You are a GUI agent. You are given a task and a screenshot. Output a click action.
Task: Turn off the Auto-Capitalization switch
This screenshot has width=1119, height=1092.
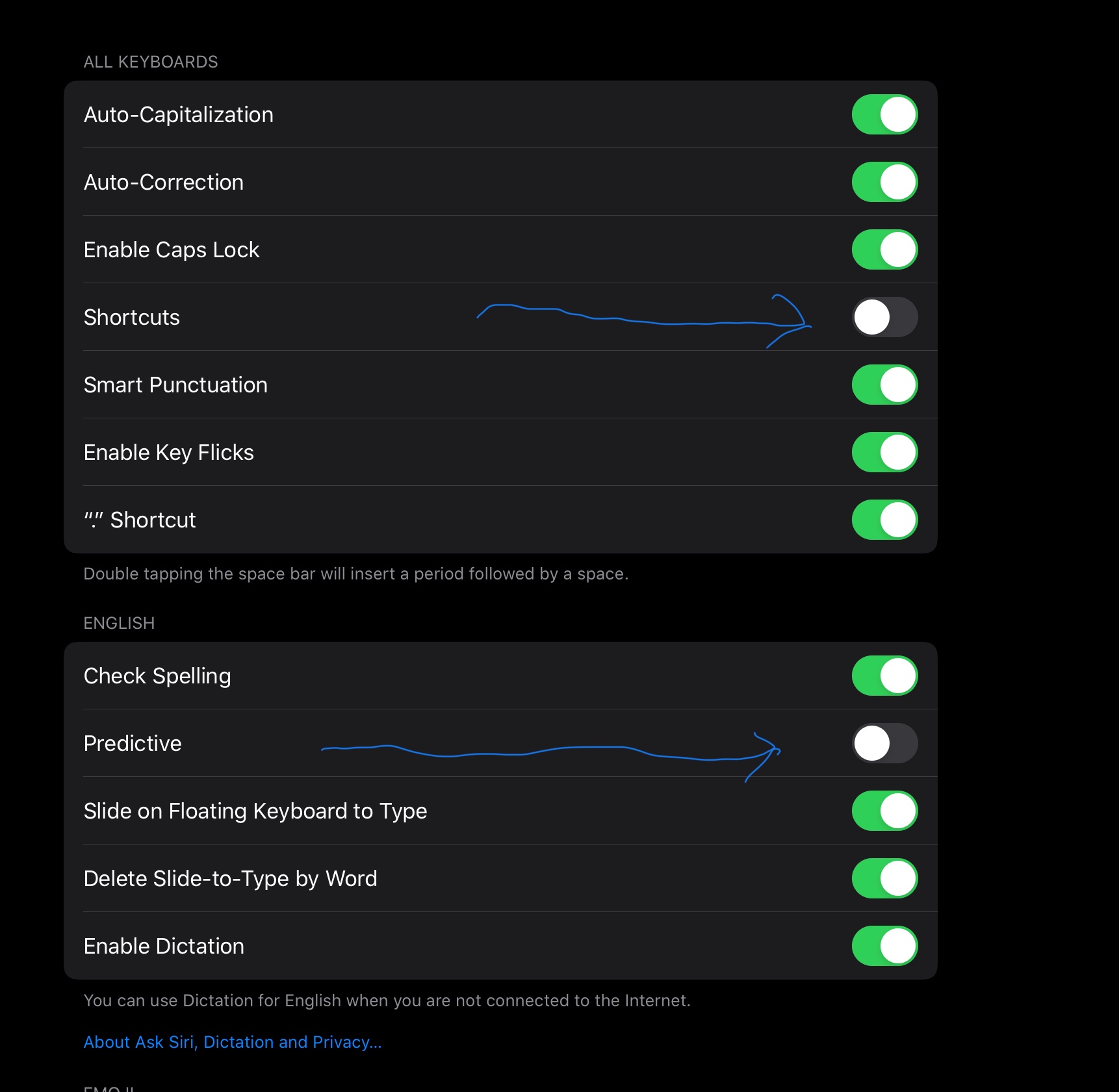[x=884, y=114]
